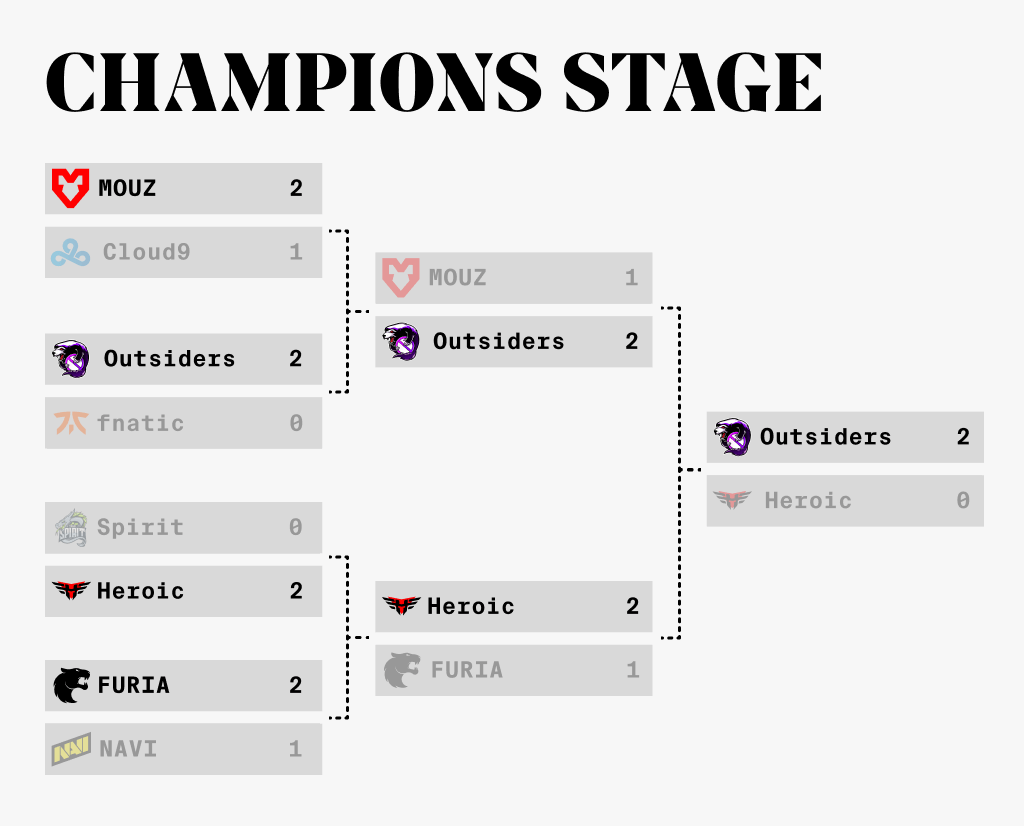Click the Team Spirit logo icon
This screenshot has width=1024, height=826.
pyautogui.click(x=71, y=528)
